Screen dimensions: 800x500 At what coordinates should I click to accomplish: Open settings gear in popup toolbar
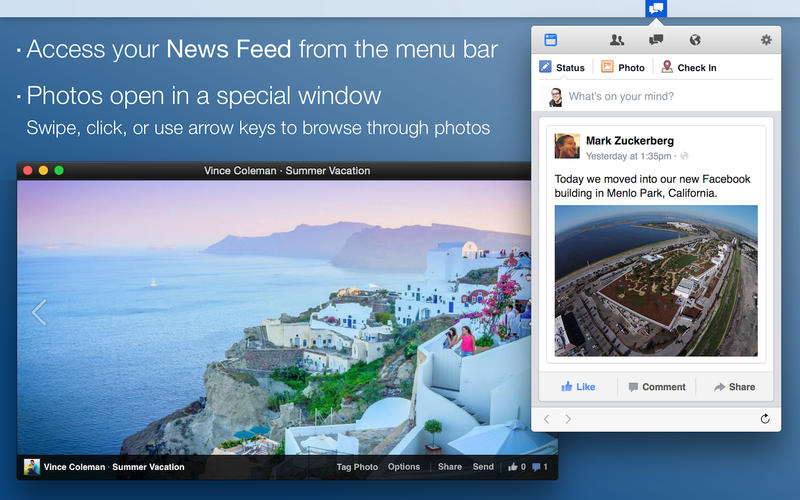(x=766, y=40)
